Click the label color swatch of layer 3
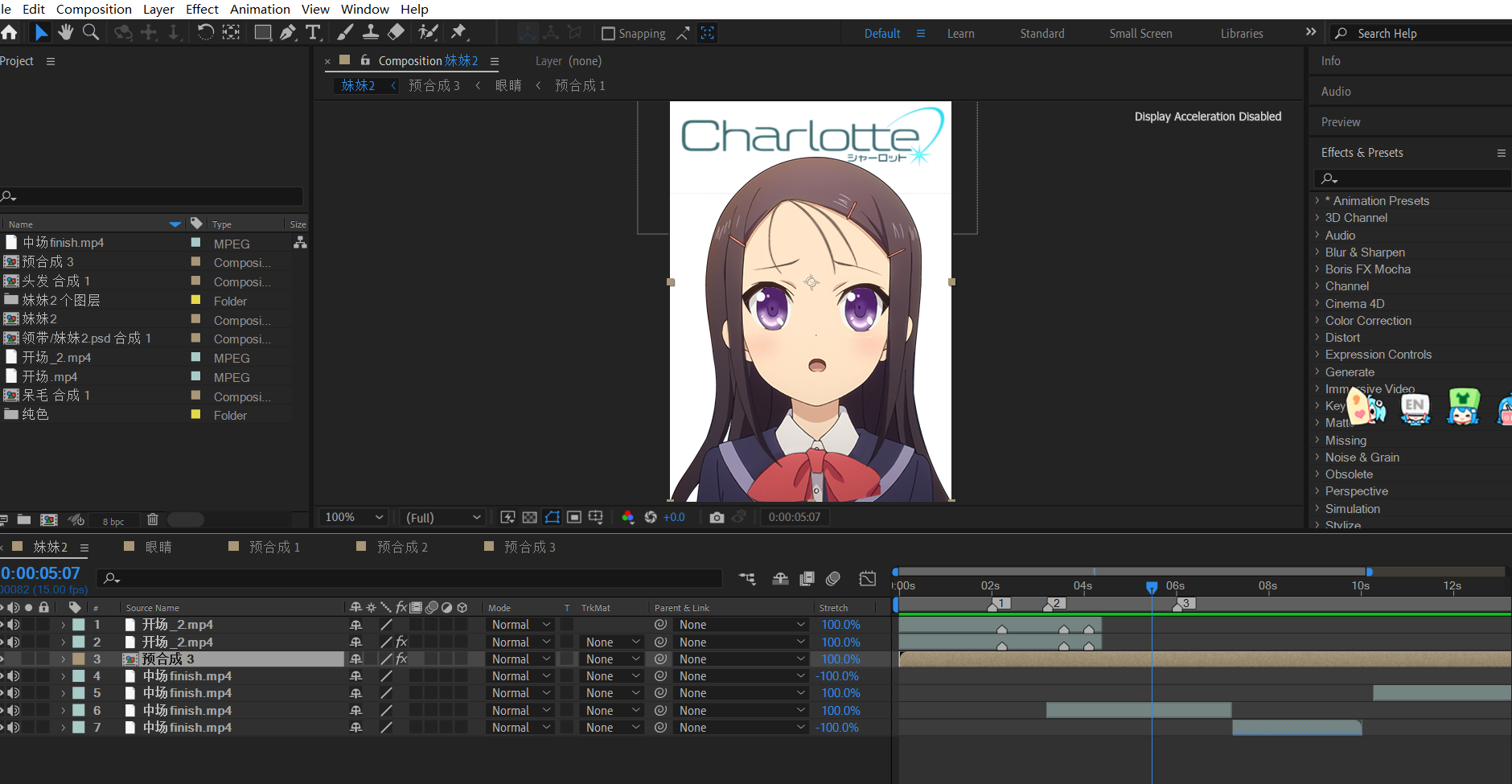The image size is (1512, 784). 79,659
